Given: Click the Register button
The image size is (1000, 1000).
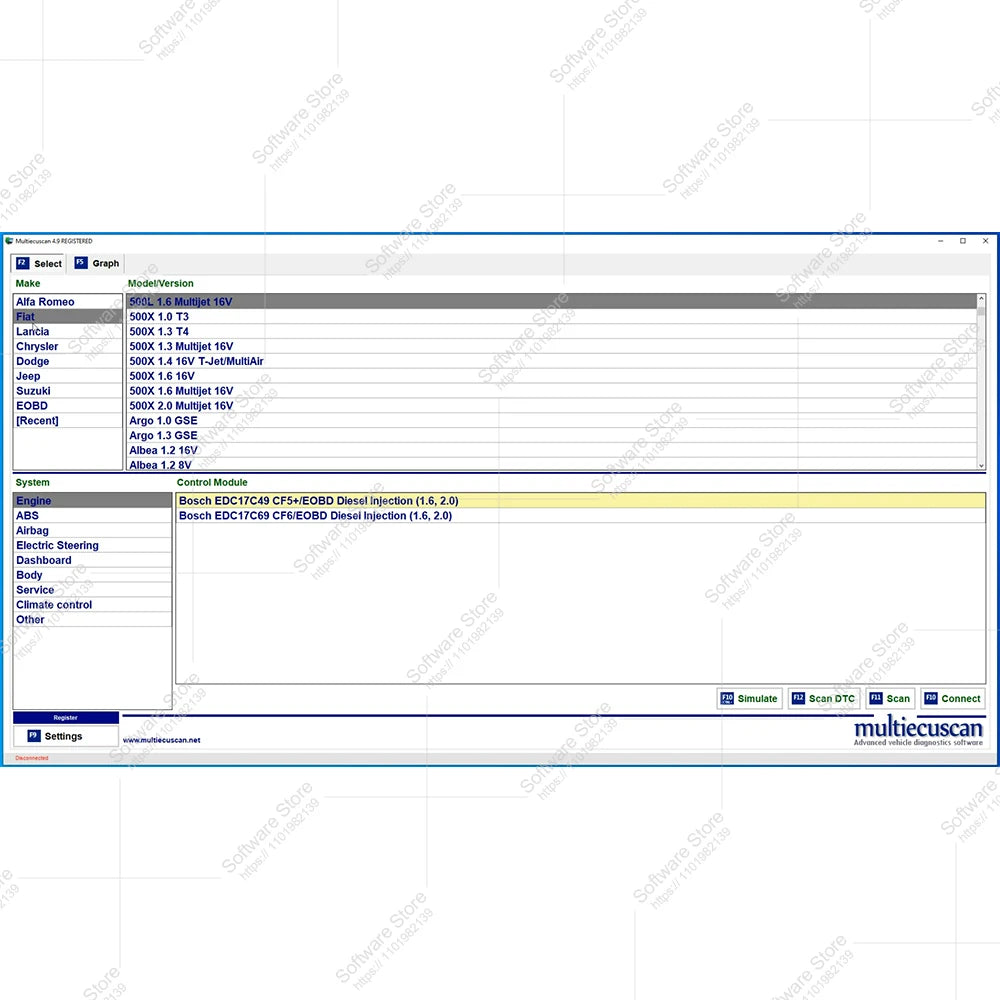Looking at the screenshot, I should (x=66, y=717).
